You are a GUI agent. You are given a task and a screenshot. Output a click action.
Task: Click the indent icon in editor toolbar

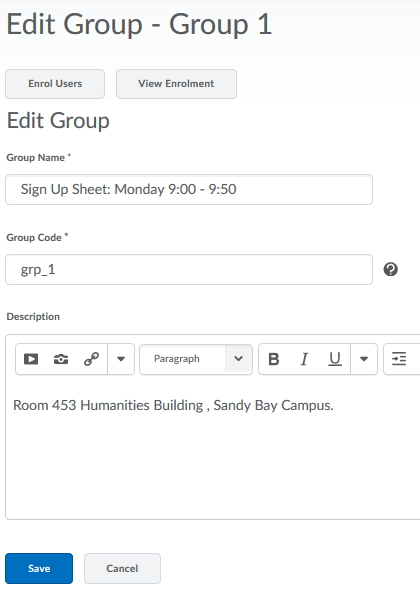coord(399,359)
